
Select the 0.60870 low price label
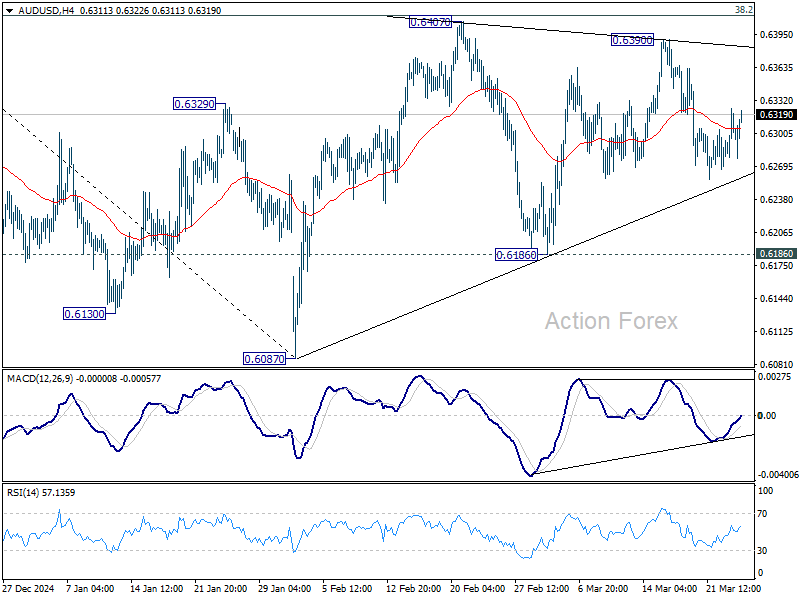coord(264,359)
